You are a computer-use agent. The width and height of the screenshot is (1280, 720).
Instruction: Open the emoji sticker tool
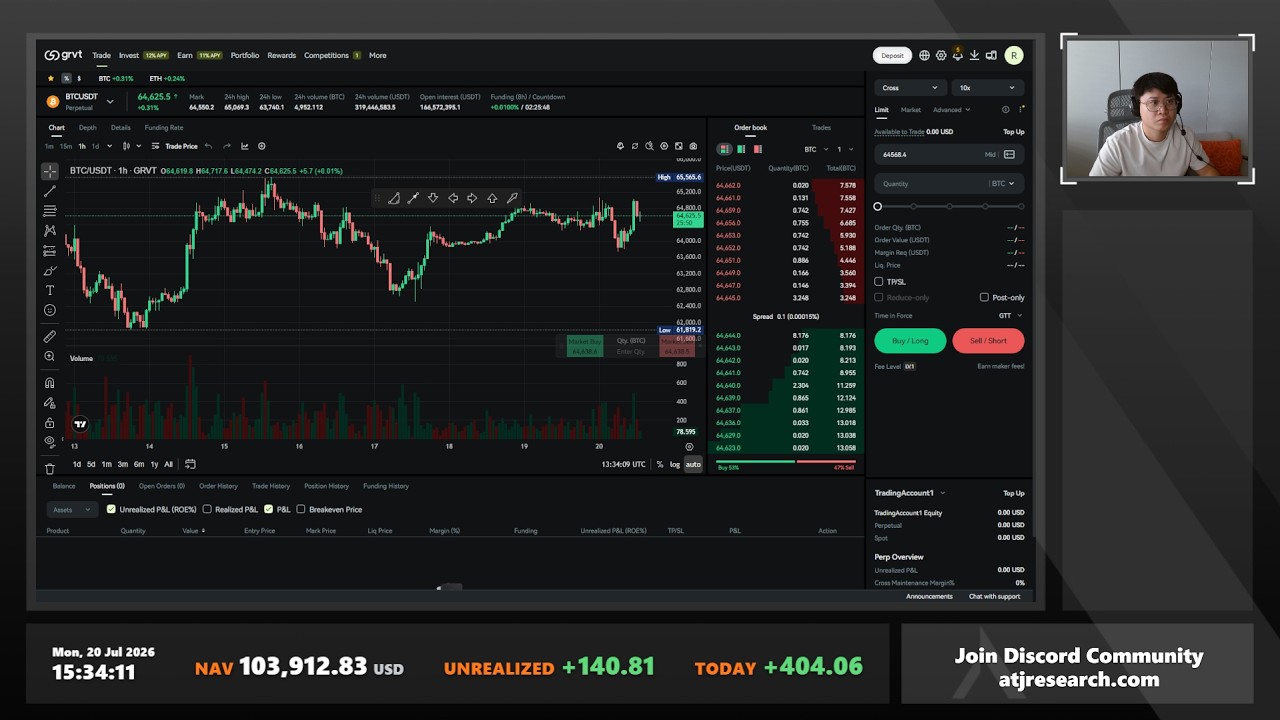pos(49,310)
